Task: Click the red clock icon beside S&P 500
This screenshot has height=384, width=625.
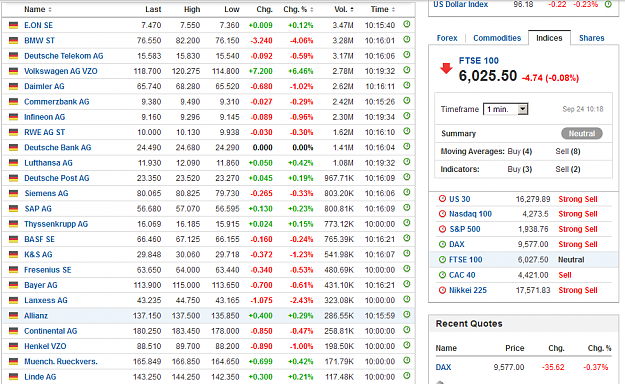Action: click(442, 229)
